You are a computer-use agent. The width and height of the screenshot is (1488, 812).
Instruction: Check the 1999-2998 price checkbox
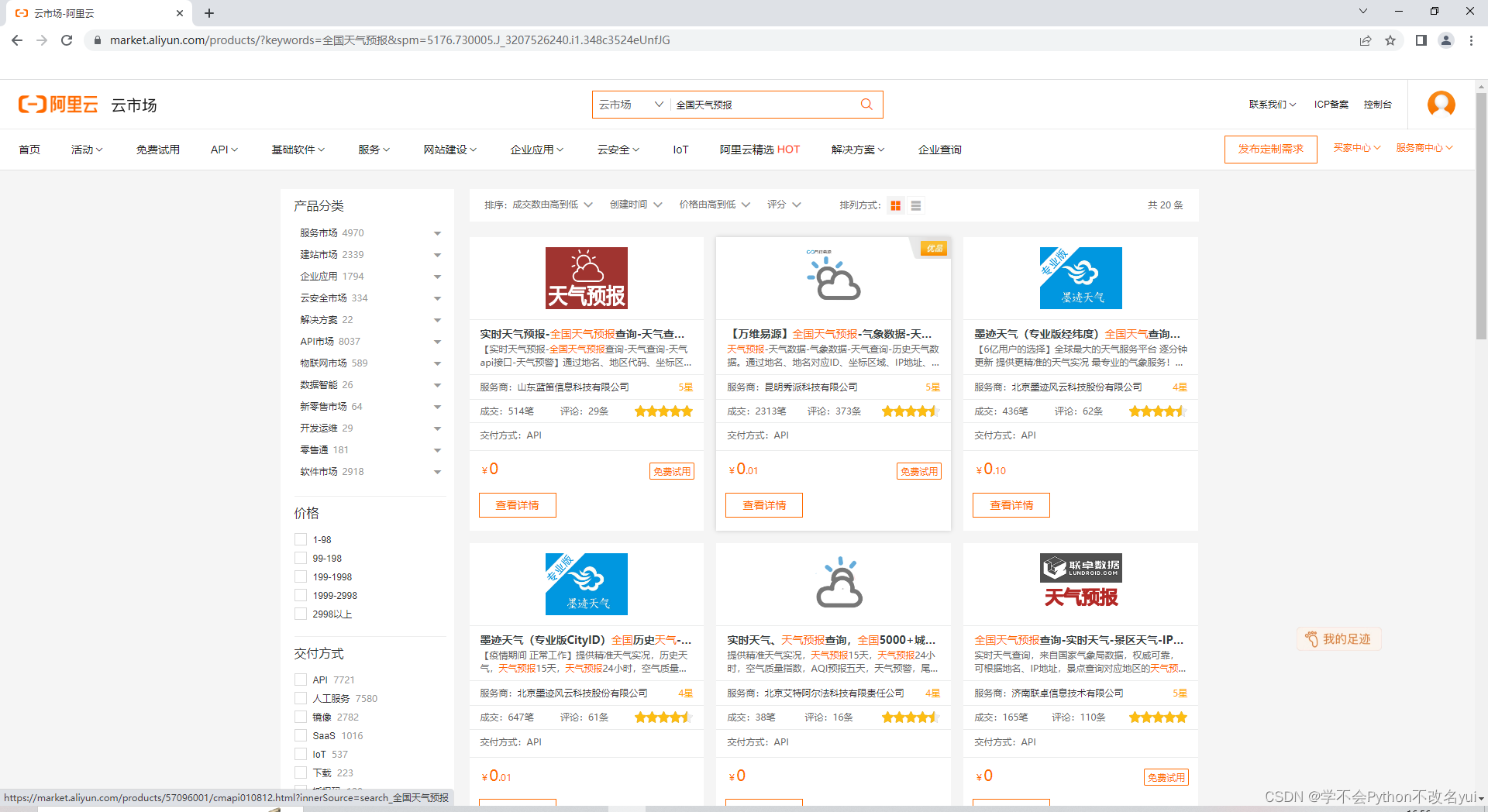pos(301,595)
